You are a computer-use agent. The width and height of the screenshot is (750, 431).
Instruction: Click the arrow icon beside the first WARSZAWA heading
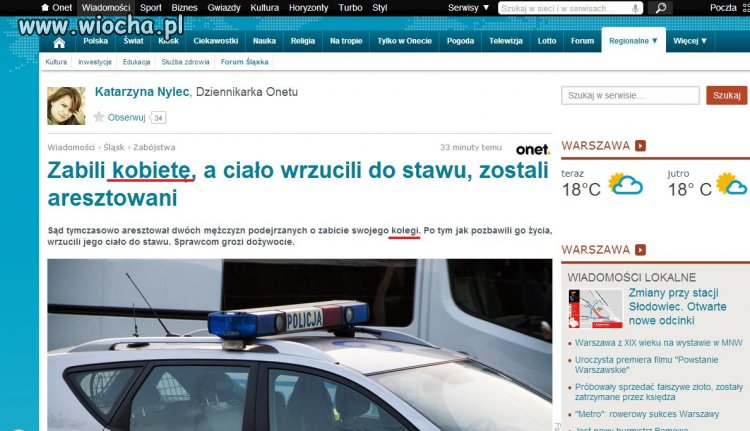(x=640, y=145)
